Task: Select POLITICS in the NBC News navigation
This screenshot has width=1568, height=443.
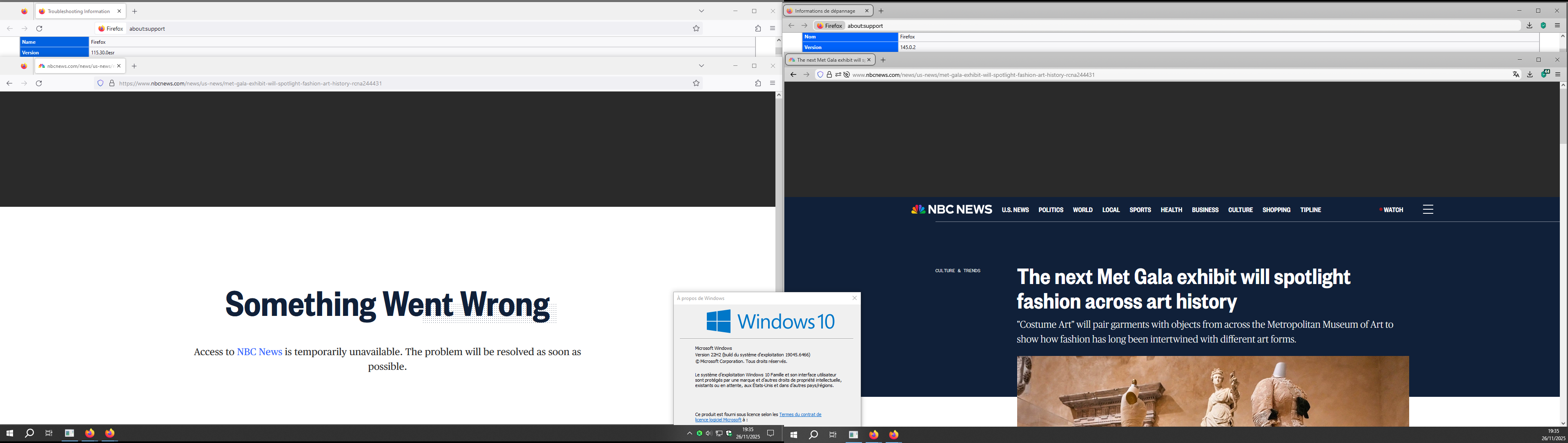Action: click(1051, 210)
